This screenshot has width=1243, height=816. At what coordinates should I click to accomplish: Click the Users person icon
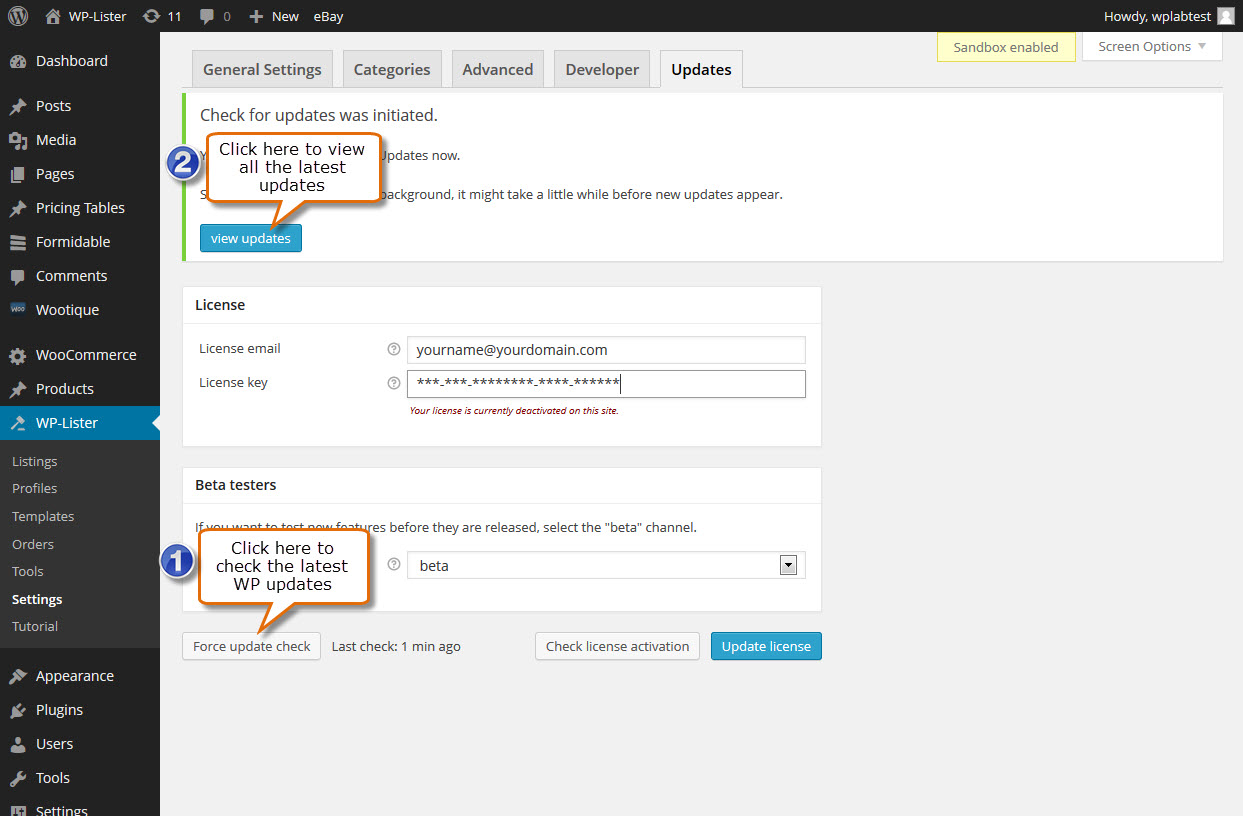[18, 744]
